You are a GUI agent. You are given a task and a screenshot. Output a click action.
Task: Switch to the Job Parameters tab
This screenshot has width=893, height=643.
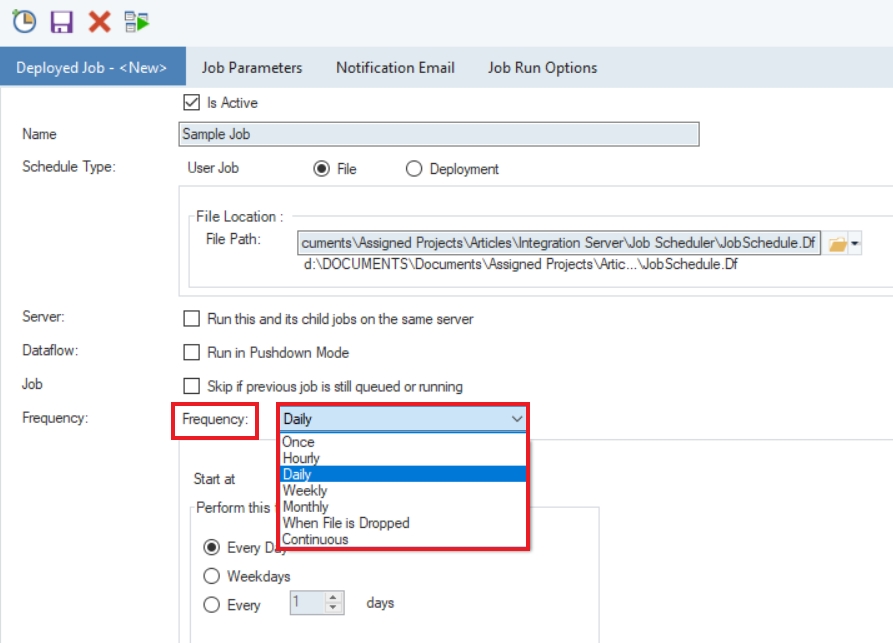click(x=252, y=68)
